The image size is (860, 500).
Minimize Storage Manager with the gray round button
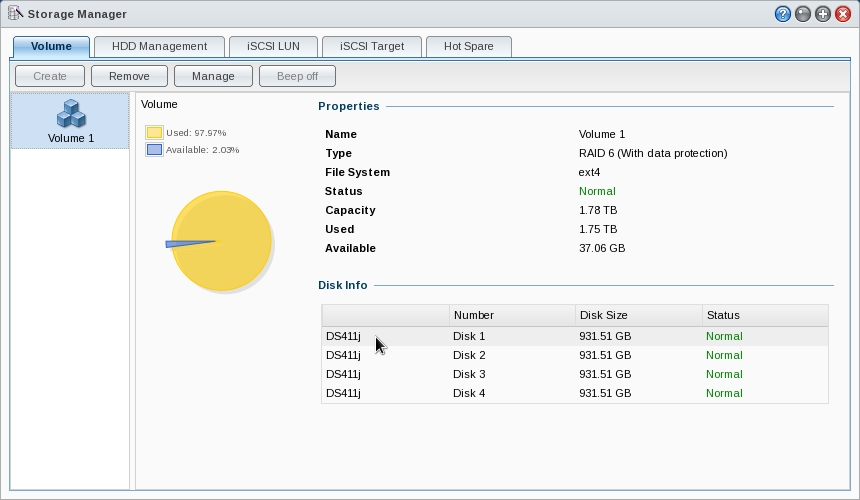pos(803,14)
